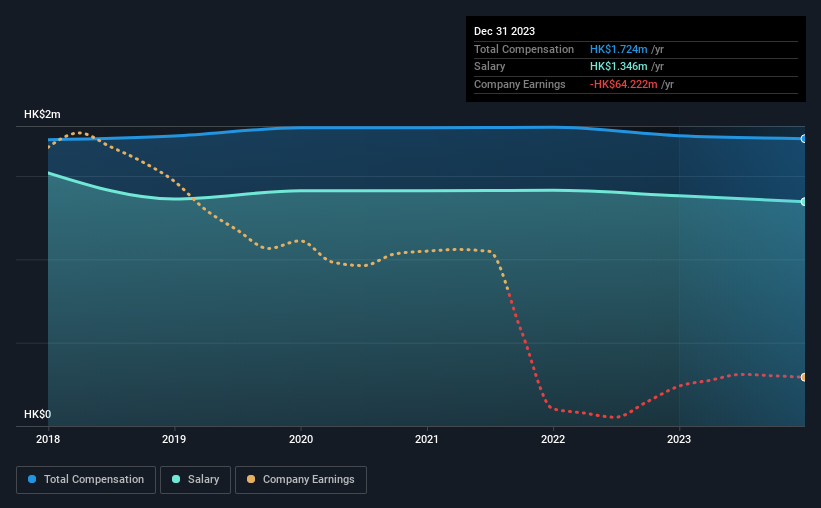Click the 2019 x-axis label

pos(174,439)
